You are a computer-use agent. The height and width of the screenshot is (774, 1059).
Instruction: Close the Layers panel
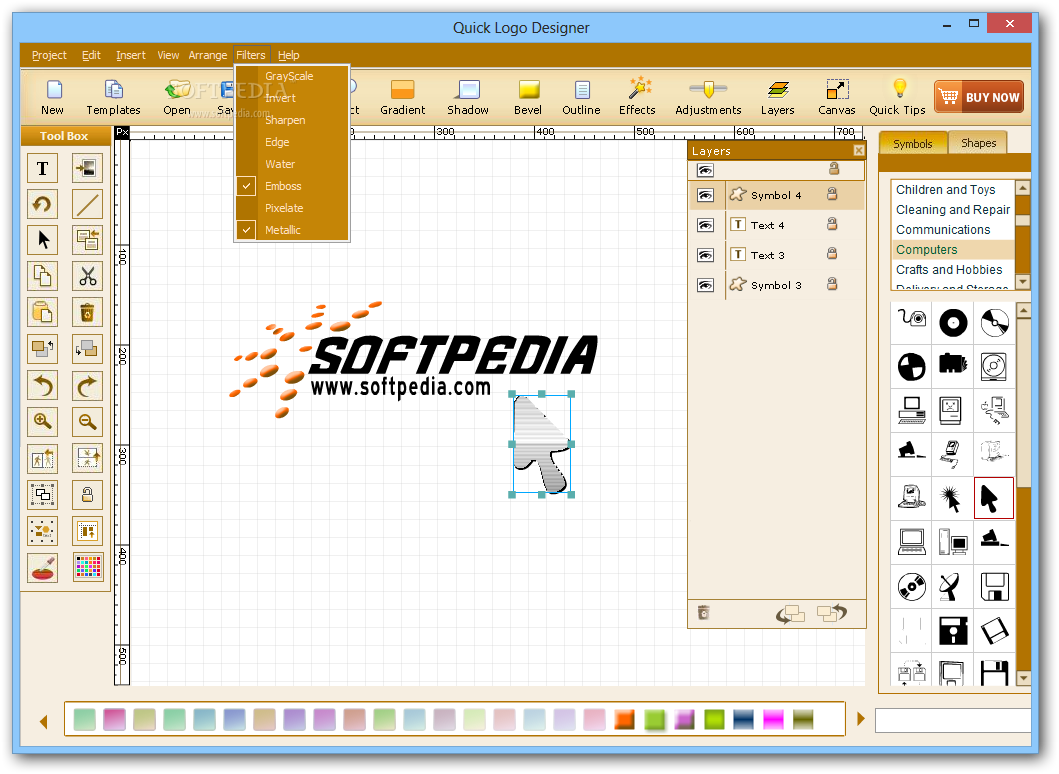(x=858, y=151)
